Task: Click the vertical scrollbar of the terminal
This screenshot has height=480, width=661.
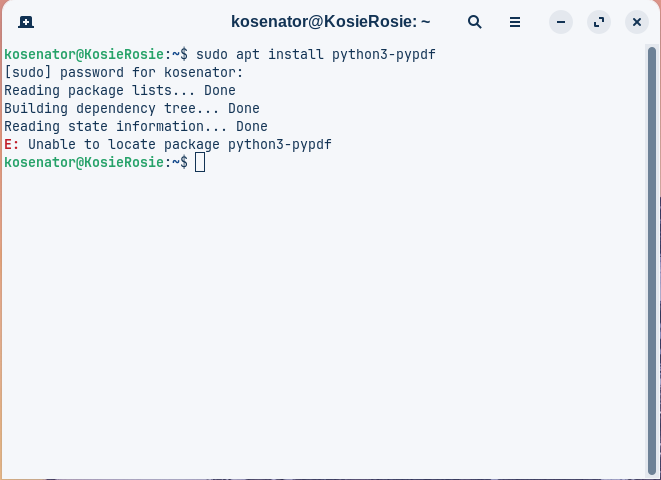Action: [652, 260]
